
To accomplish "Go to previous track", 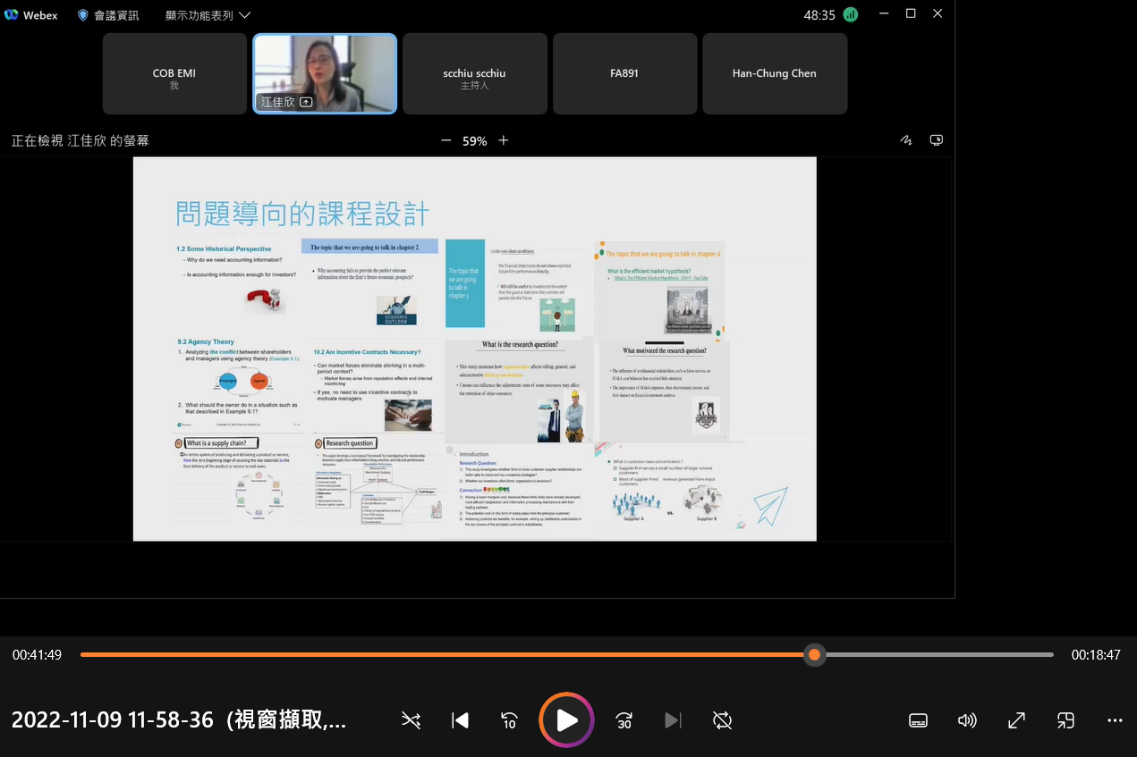I will click(x=460, y=720).
